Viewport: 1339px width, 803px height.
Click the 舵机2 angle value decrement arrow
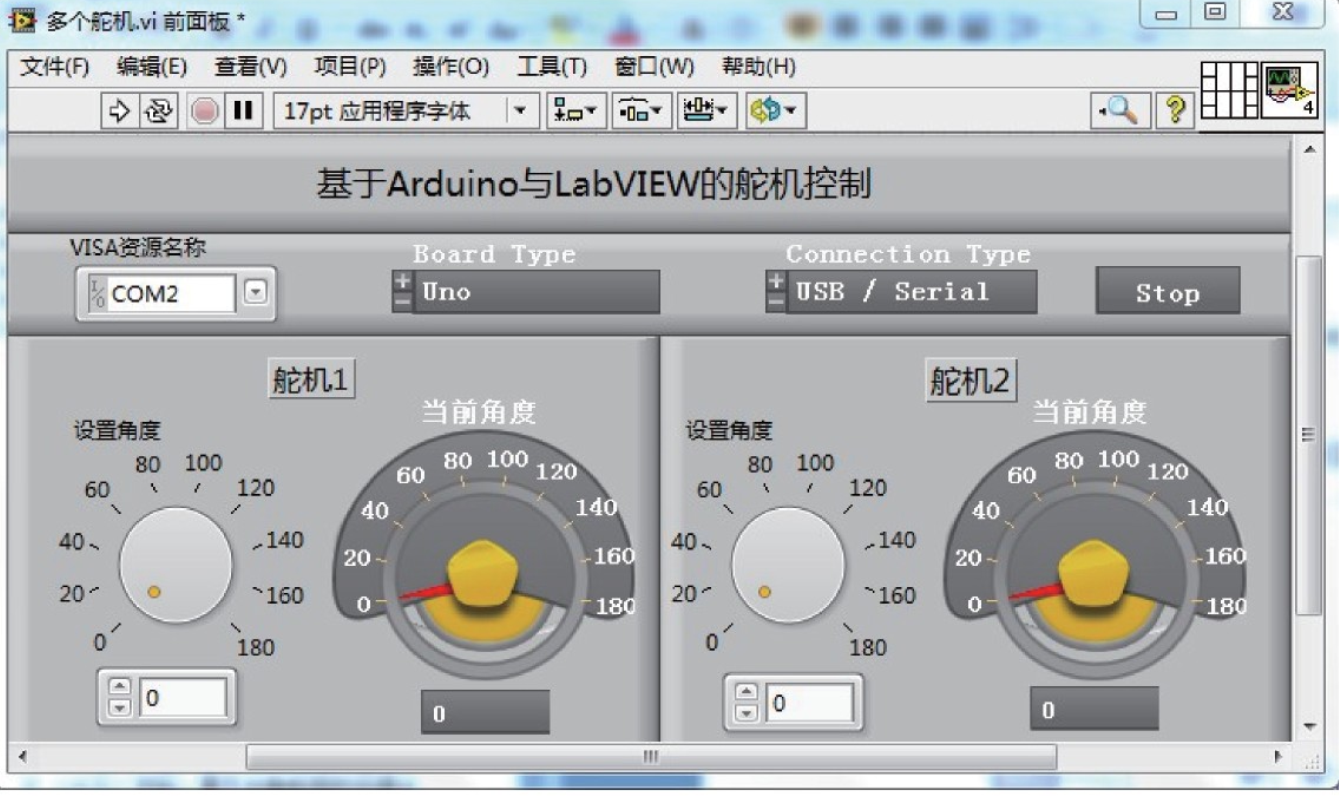(746, 713)
